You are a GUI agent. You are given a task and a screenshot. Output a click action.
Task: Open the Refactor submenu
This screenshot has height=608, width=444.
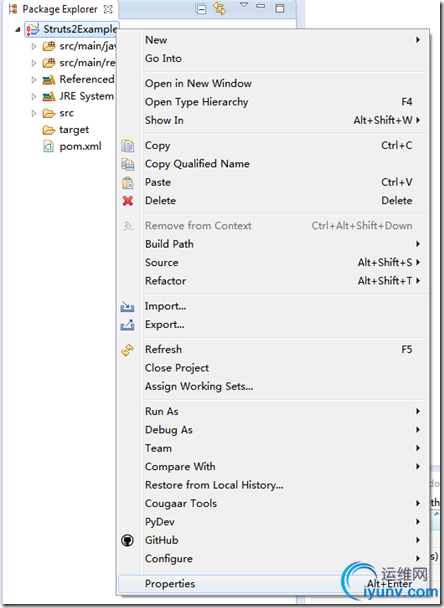284,281
